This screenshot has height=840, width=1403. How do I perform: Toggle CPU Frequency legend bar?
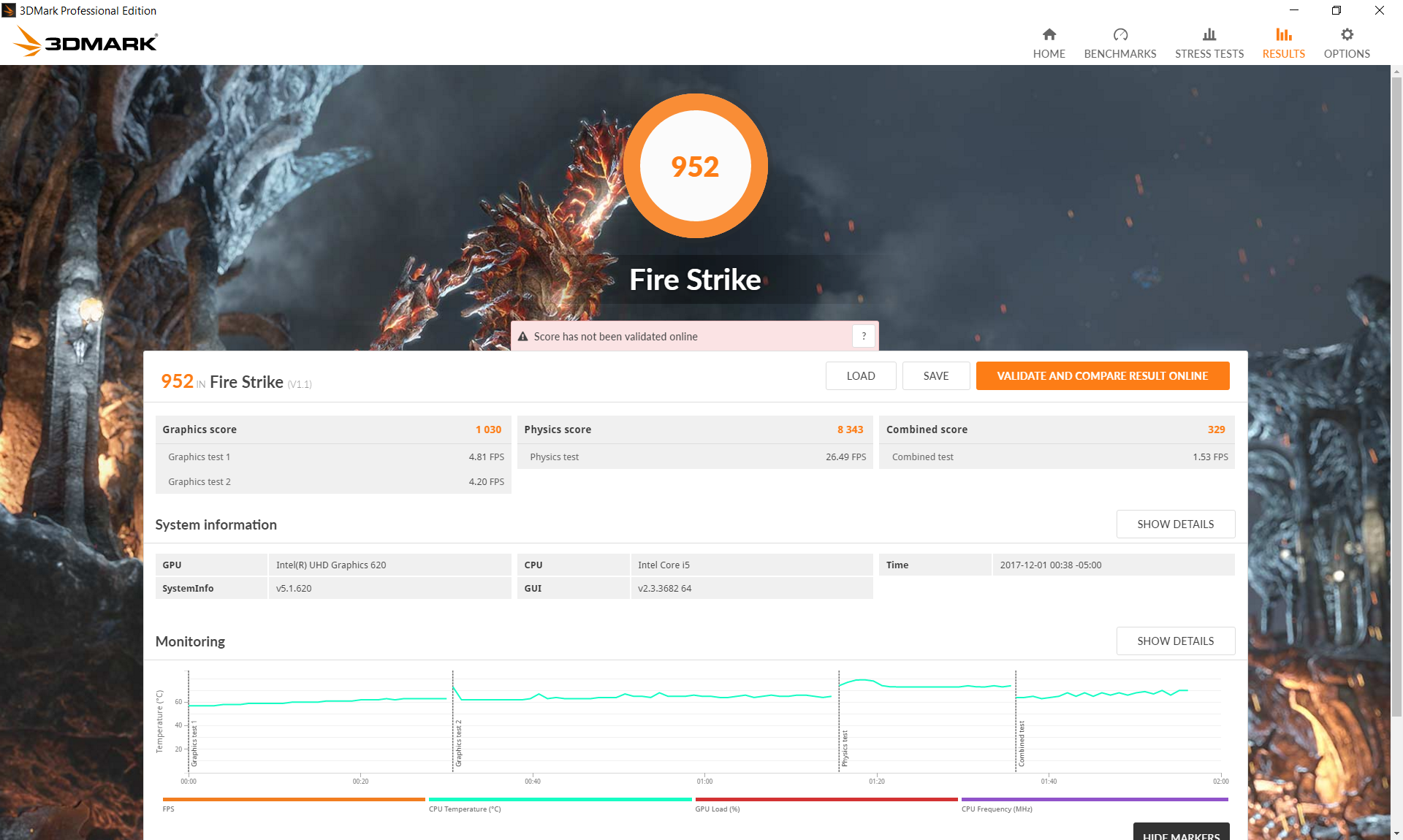click(x=1094, y=800)
